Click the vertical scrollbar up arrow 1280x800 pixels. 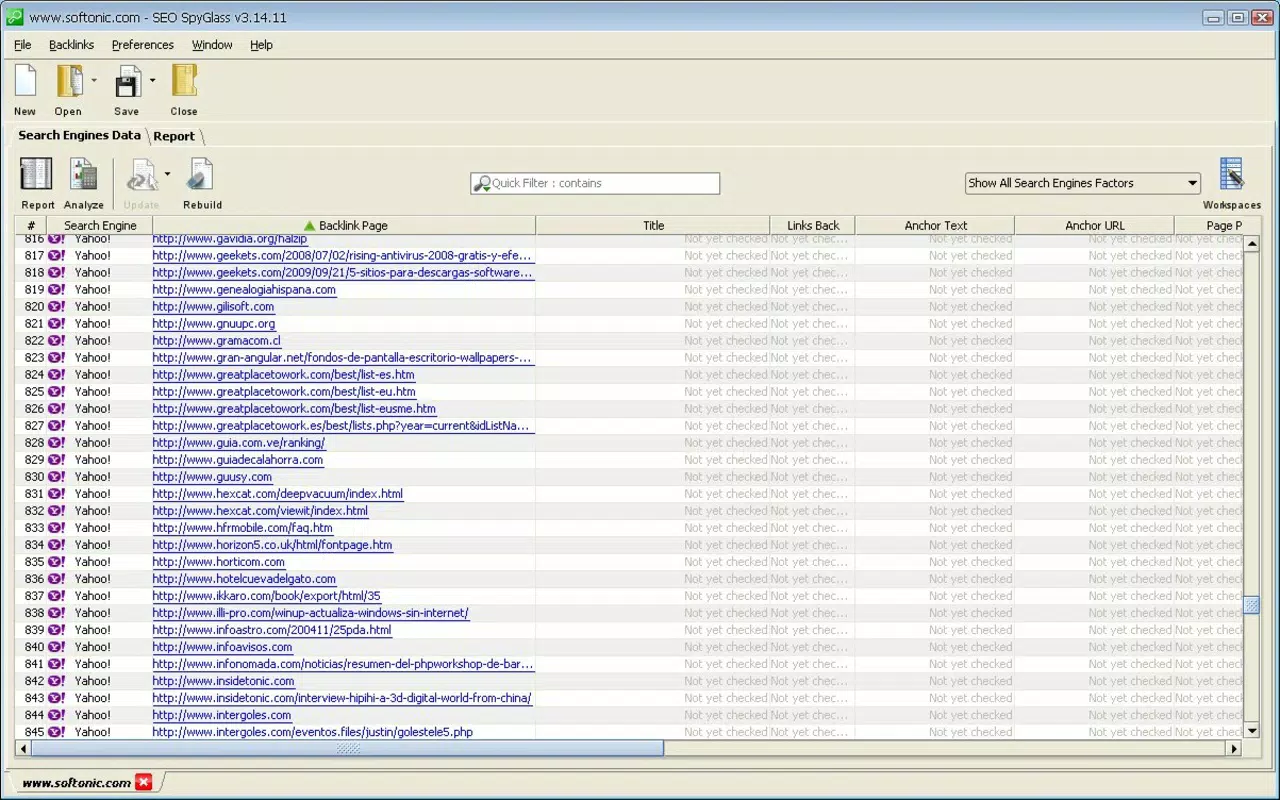(x=1251, y=244)
